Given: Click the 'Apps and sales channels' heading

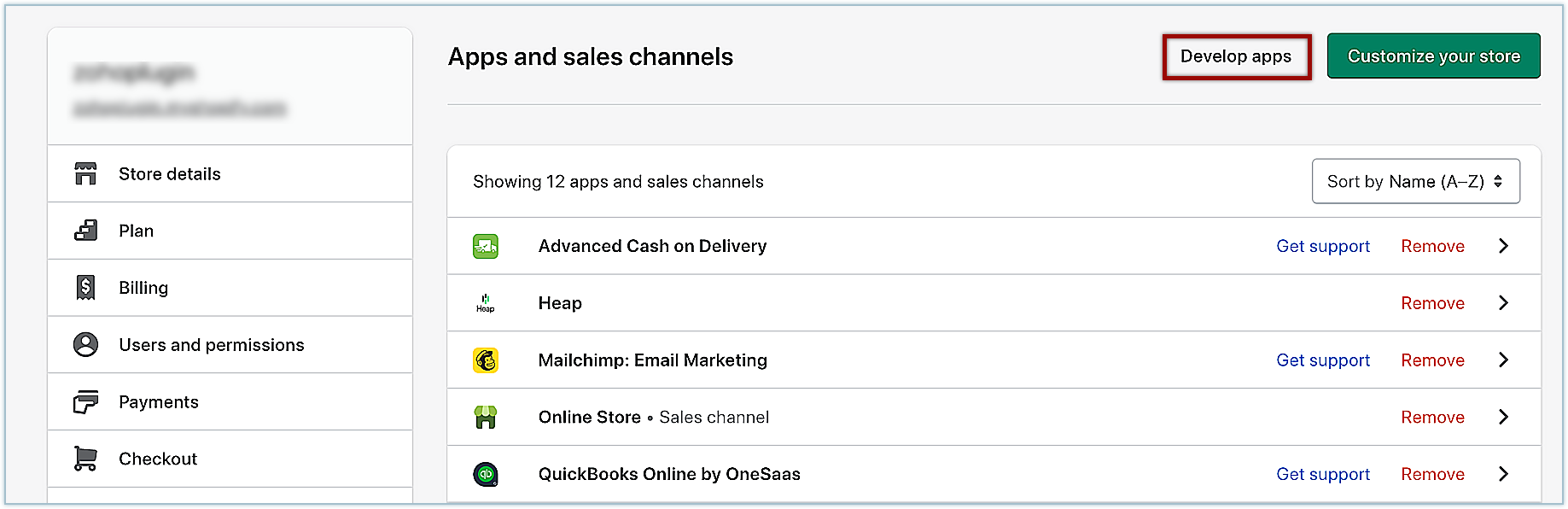Looking at the screenshot, I should 591,56.
